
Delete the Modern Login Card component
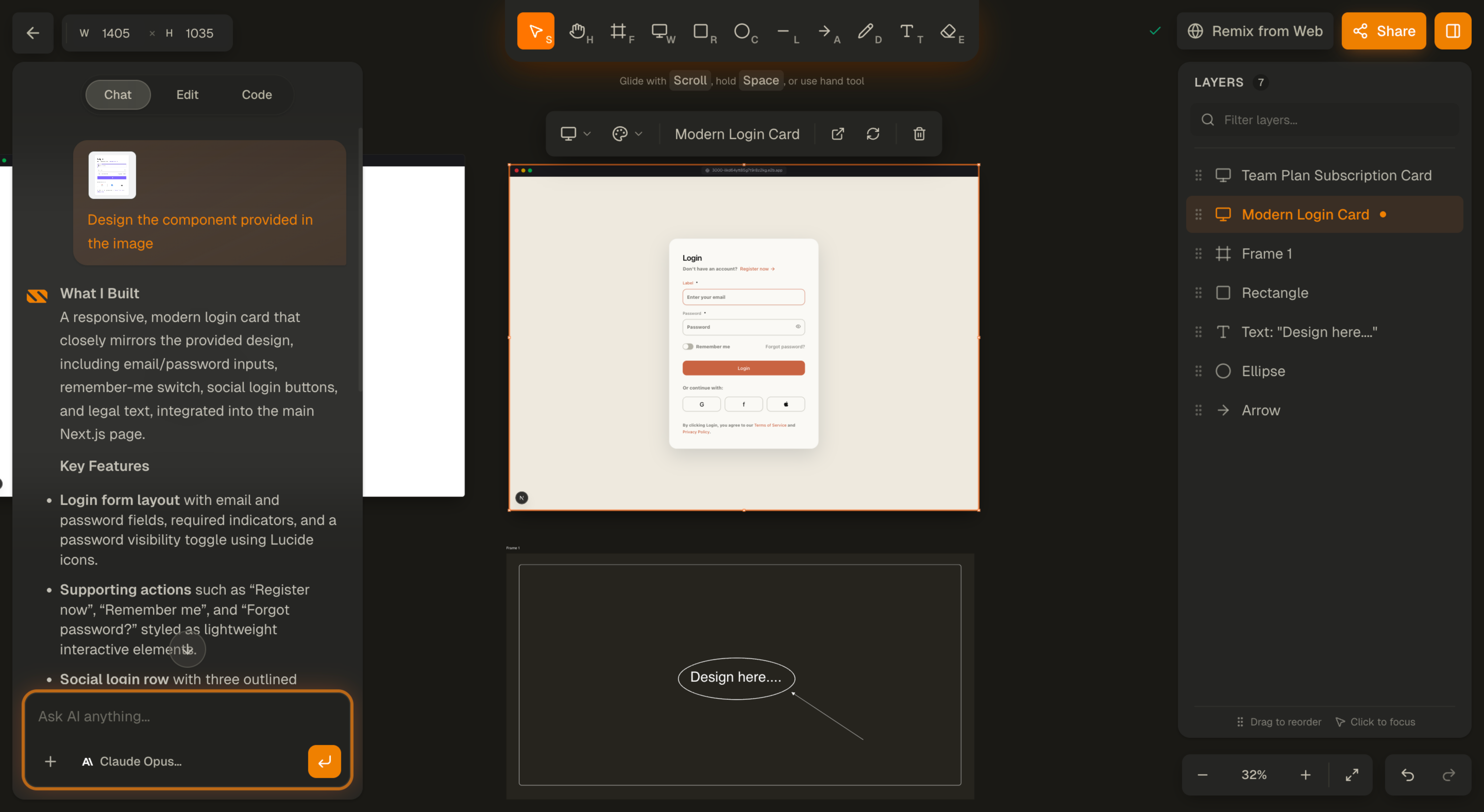pos(919,134)
